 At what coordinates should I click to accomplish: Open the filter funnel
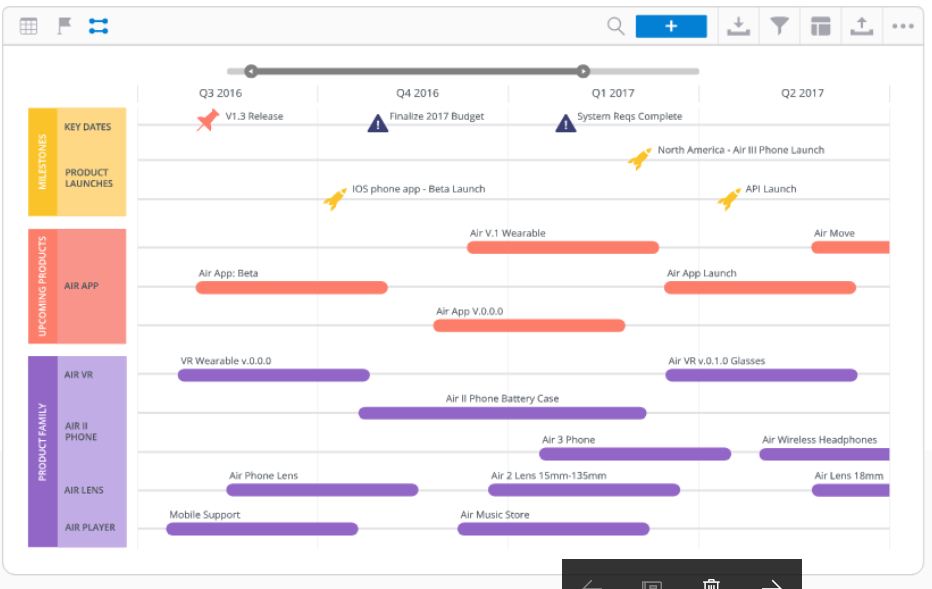pos(779,27)
